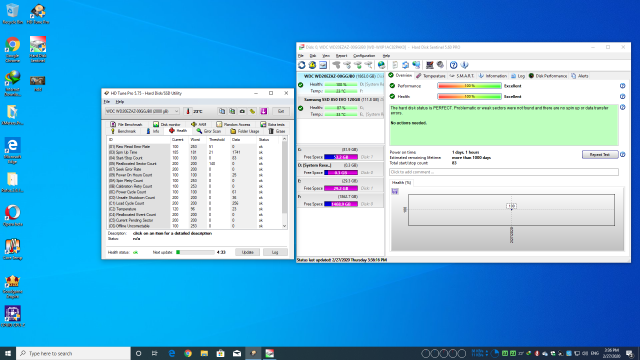Screen dimensions: 640x360
Task: Click the C: drive free space bar
Action: 341,157
